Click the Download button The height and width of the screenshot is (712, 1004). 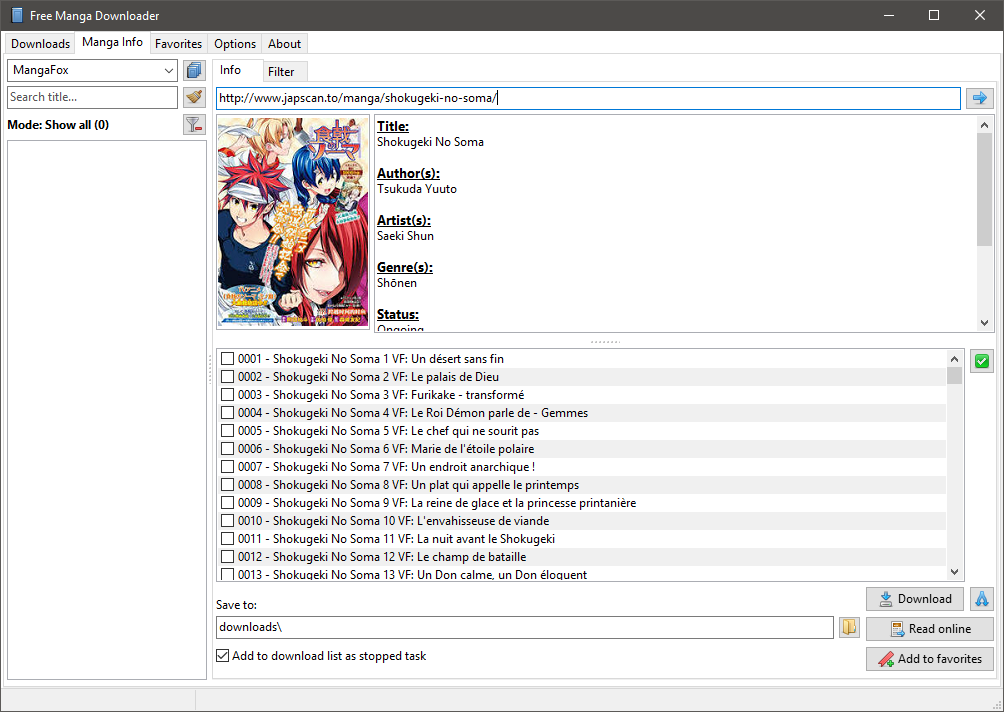[x=915, y=599]
